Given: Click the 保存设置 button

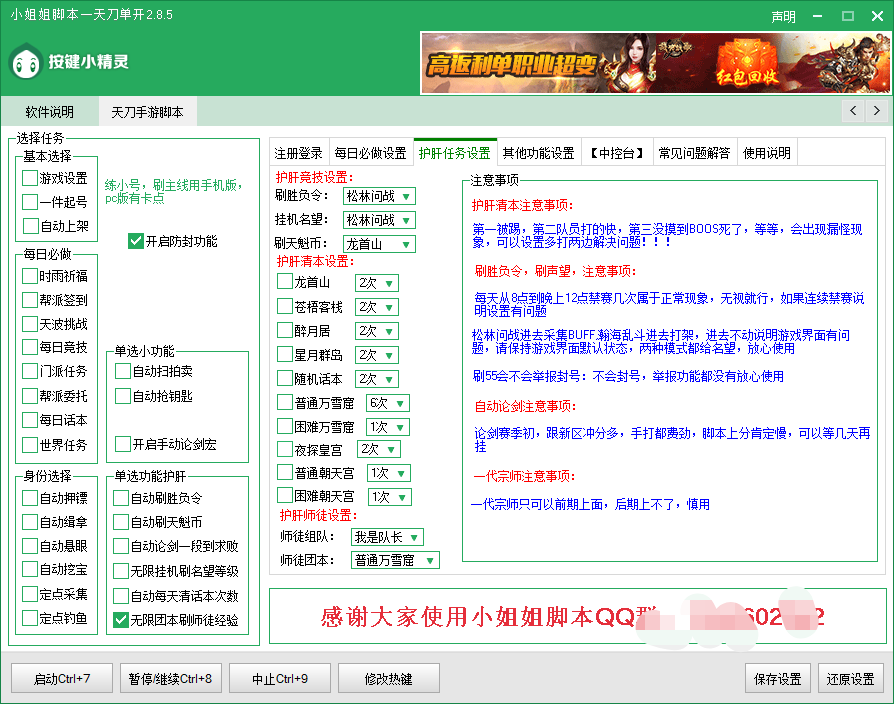Looking at the screenshot, I should click(x=777, y=679).
